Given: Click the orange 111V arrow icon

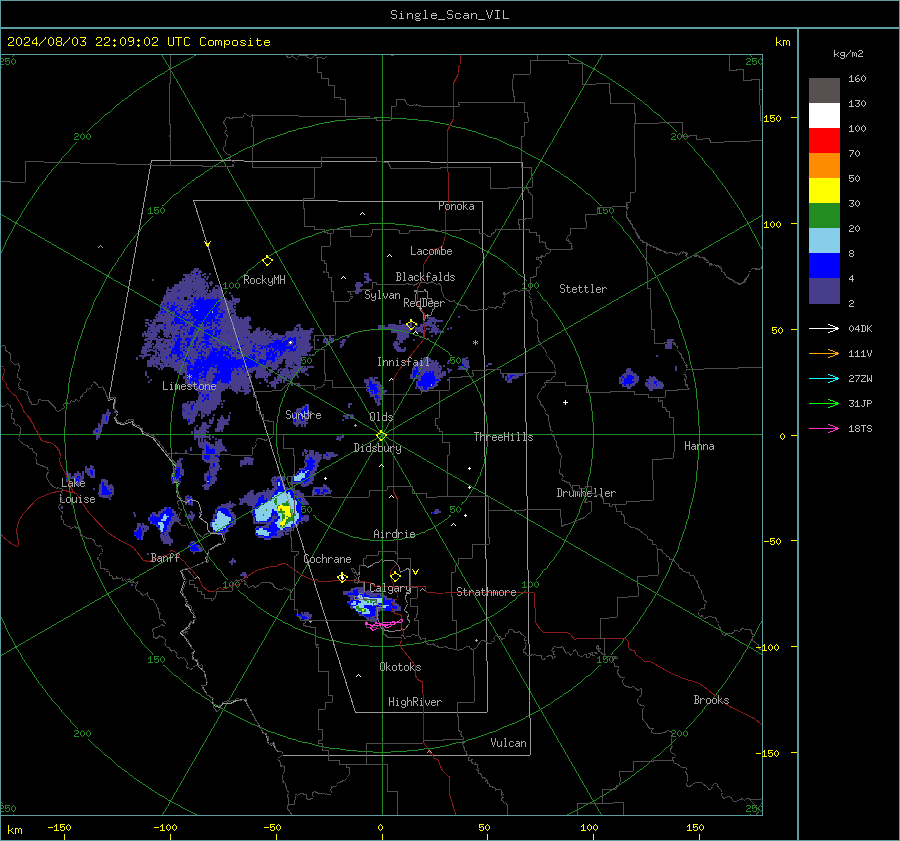Looking at the screenshot, I should tap(824, 354).
